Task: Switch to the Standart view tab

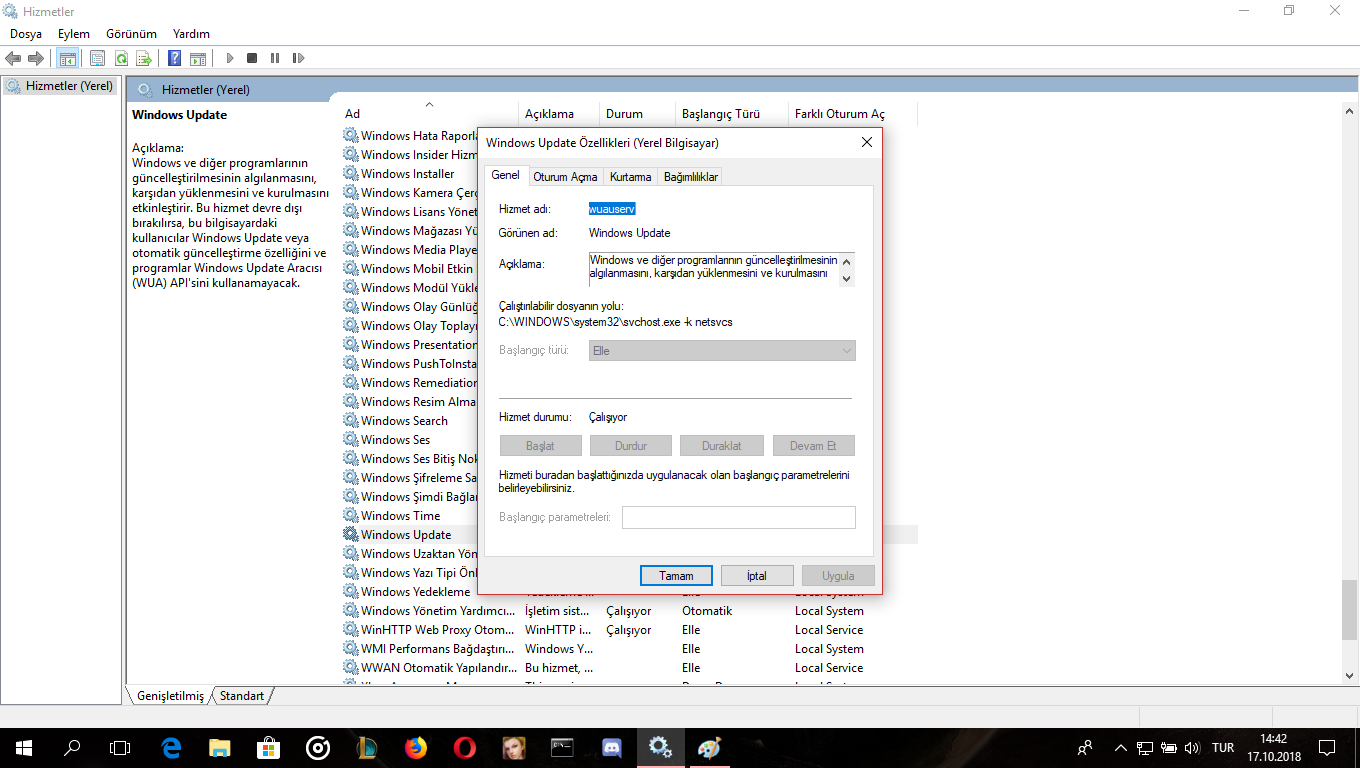Action: pos(242,695)
